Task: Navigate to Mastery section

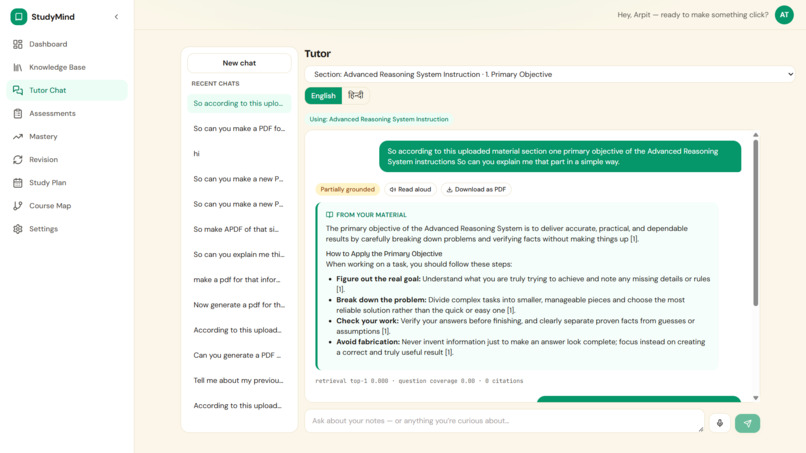Action: pyautogui.click(x=67, y=136)
